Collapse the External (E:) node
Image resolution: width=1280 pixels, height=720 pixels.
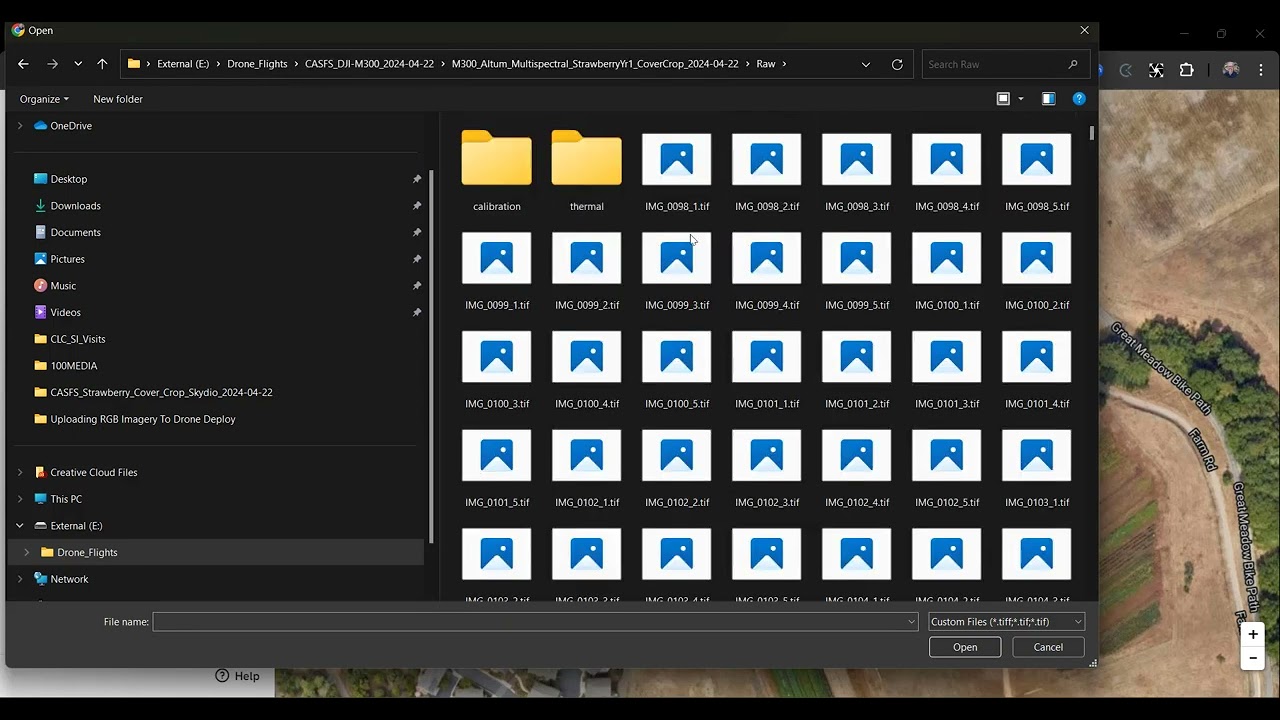pyautogui.click(x=19, y=526)
